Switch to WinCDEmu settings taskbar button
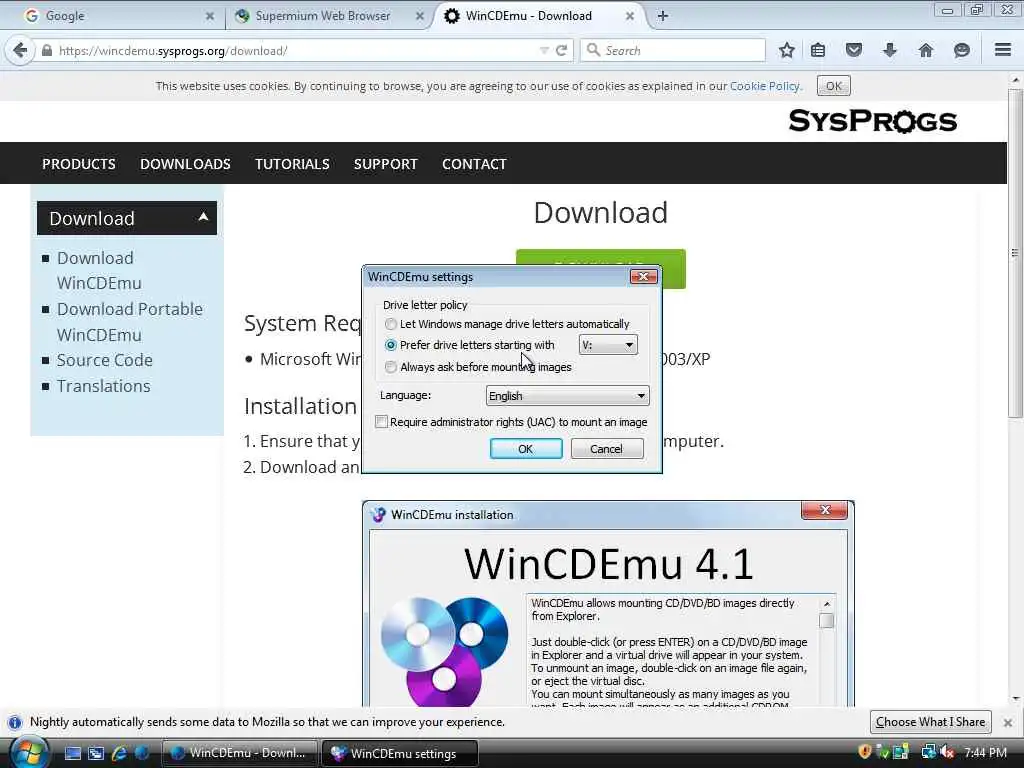The width and height of the screenshot is (1024, 768). tap(400, 753)
